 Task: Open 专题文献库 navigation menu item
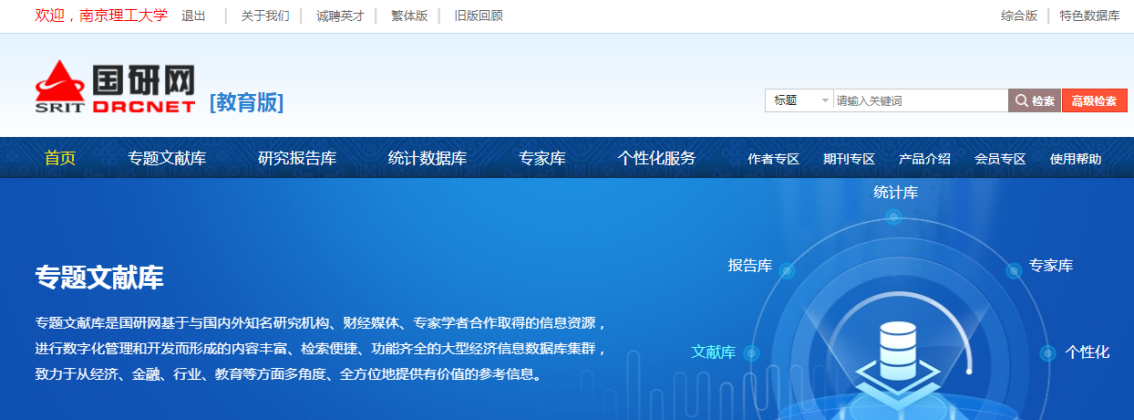pos(167,158)
